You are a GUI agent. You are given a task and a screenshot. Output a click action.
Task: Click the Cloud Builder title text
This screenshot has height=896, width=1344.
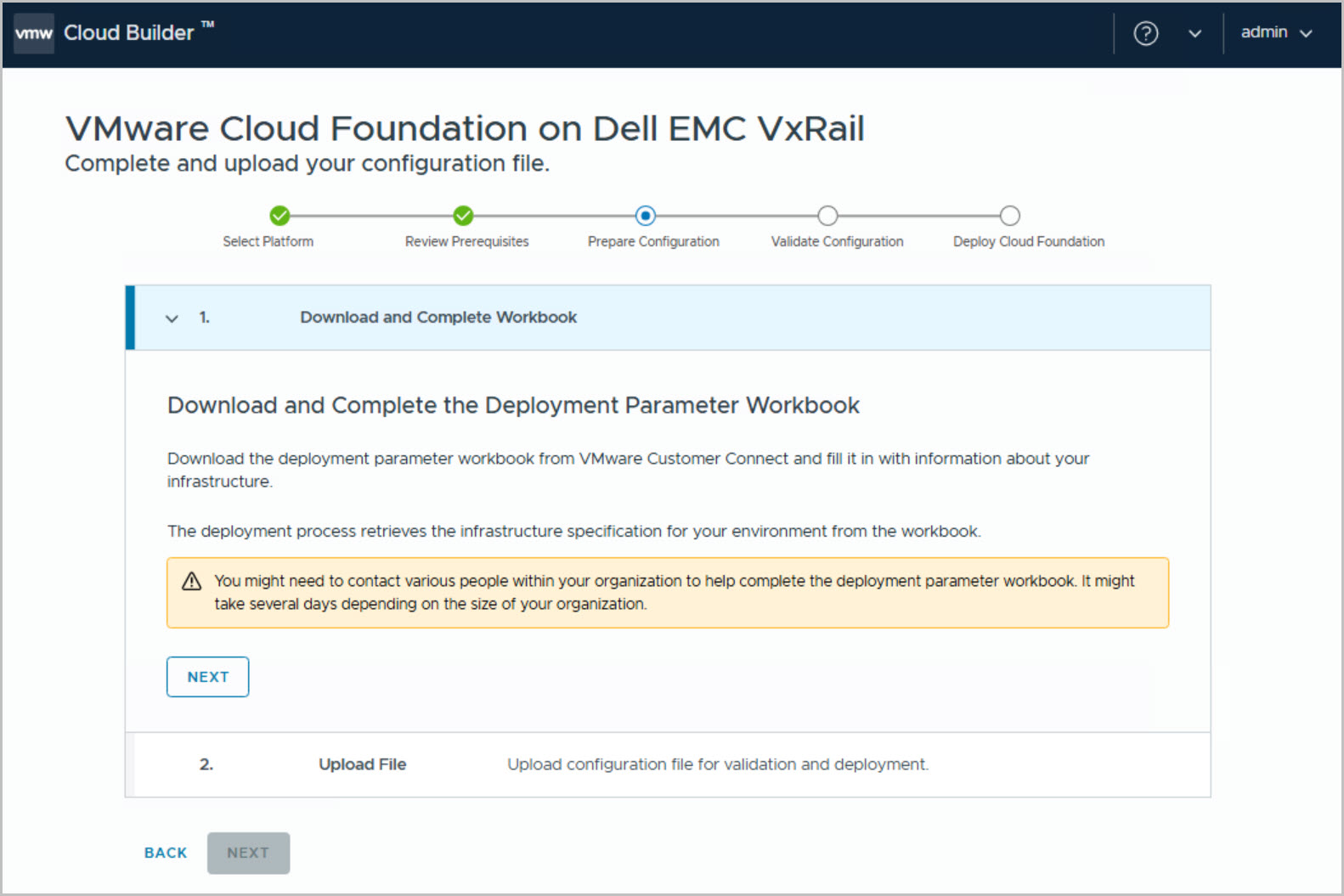point(129,33)
